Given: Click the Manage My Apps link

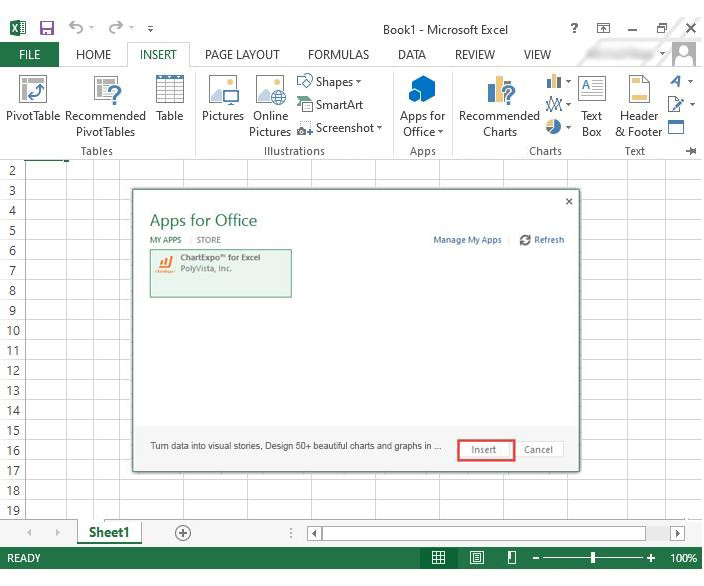Looking at the screenshot, I should tap(467, 240).
